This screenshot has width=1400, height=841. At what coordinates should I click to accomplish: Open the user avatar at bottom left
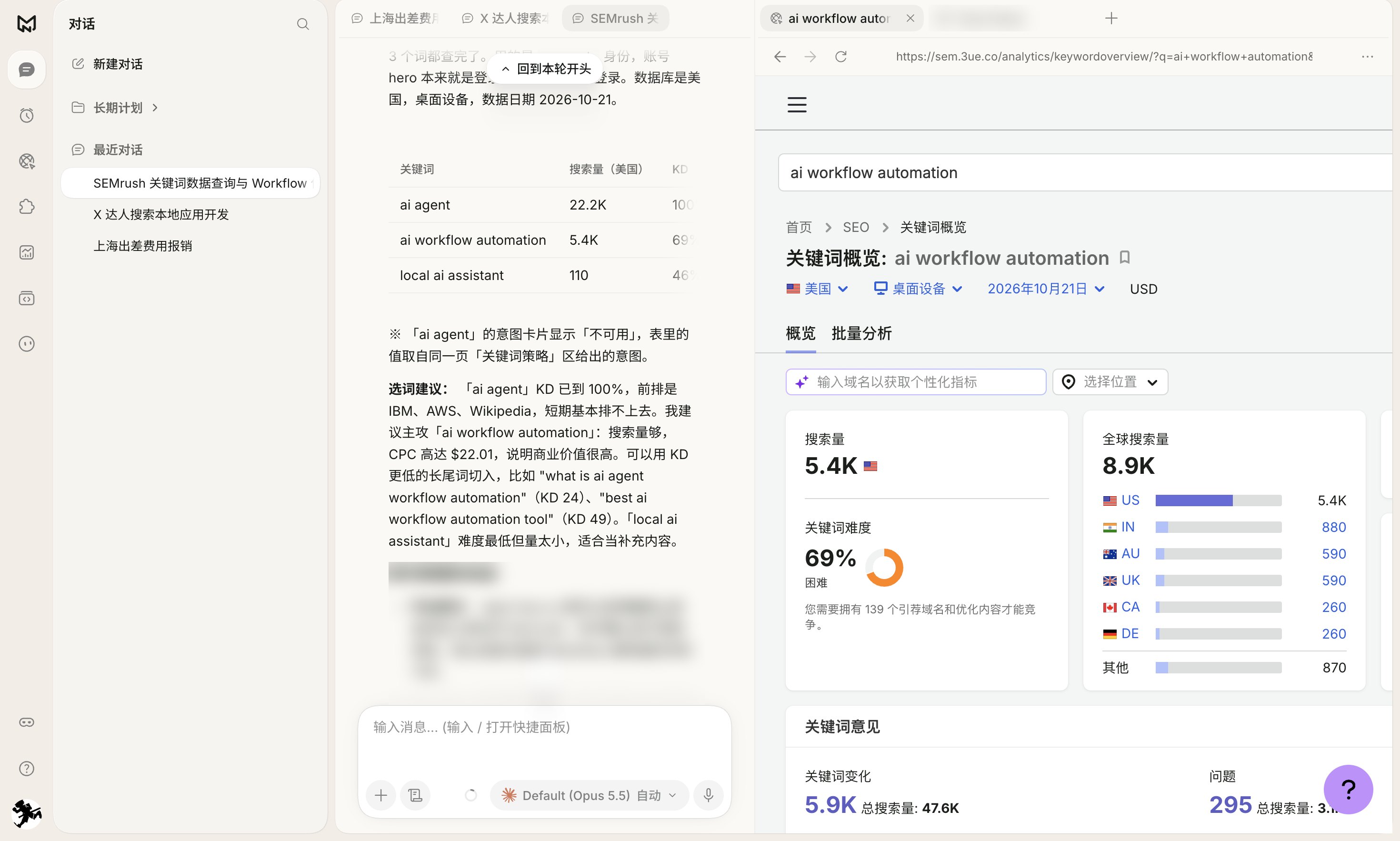[27, 814]
